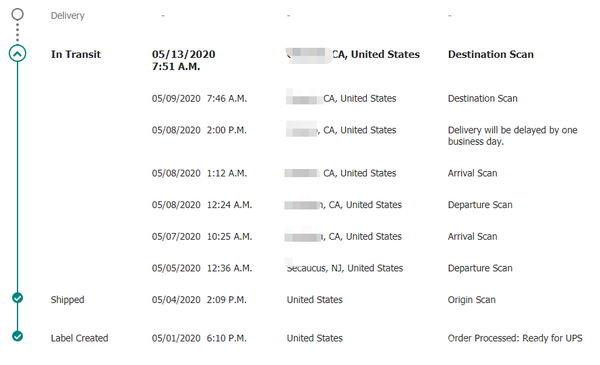Select the 05/13/2020 7:51 A.M. timestamp
This screenshot has height=365, width=600.
pyautogui.click(x=184, y=60)
